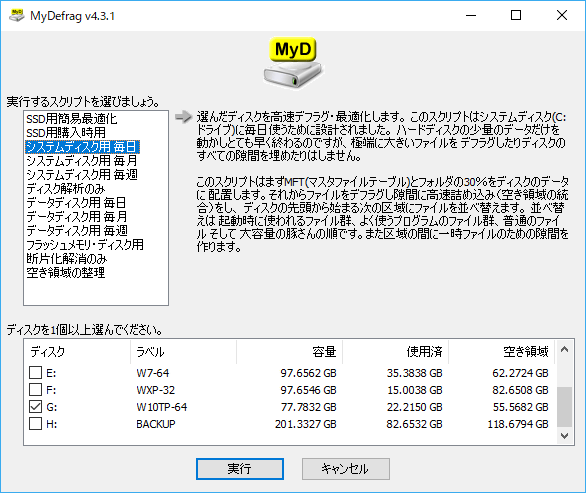
Task: Uncheck the G: disk checkbox
Action: point(36,406)
